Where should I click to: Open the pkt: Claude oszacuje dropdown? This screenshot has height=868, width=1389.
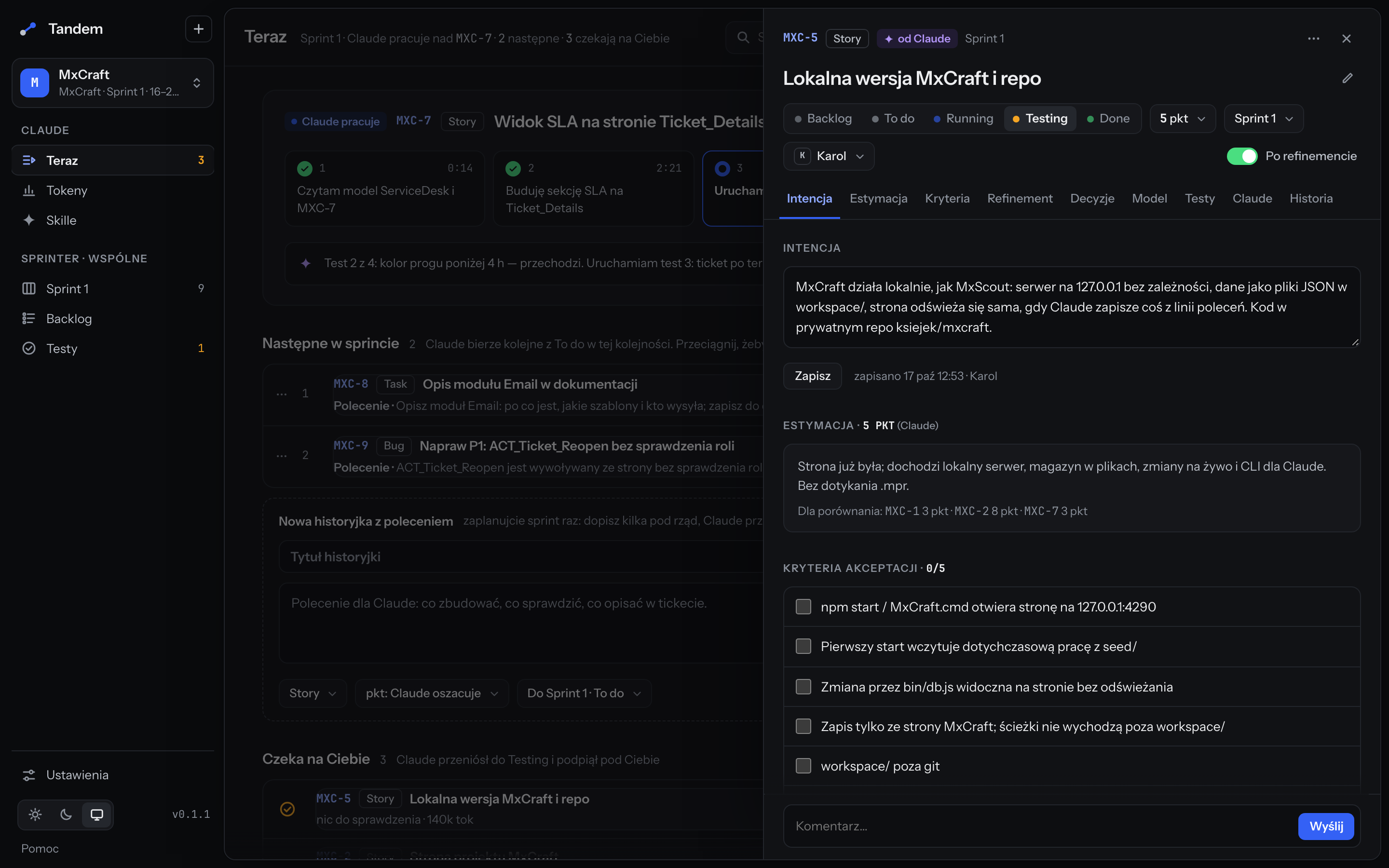pos(432,693)
